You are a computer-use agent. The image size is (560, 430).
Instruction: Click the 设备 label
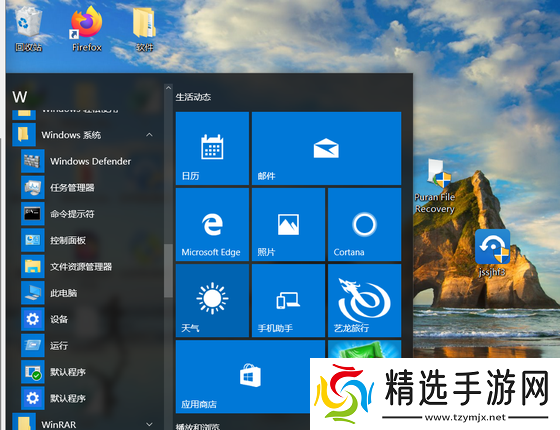pyautogui.click(x=59, y=319)
